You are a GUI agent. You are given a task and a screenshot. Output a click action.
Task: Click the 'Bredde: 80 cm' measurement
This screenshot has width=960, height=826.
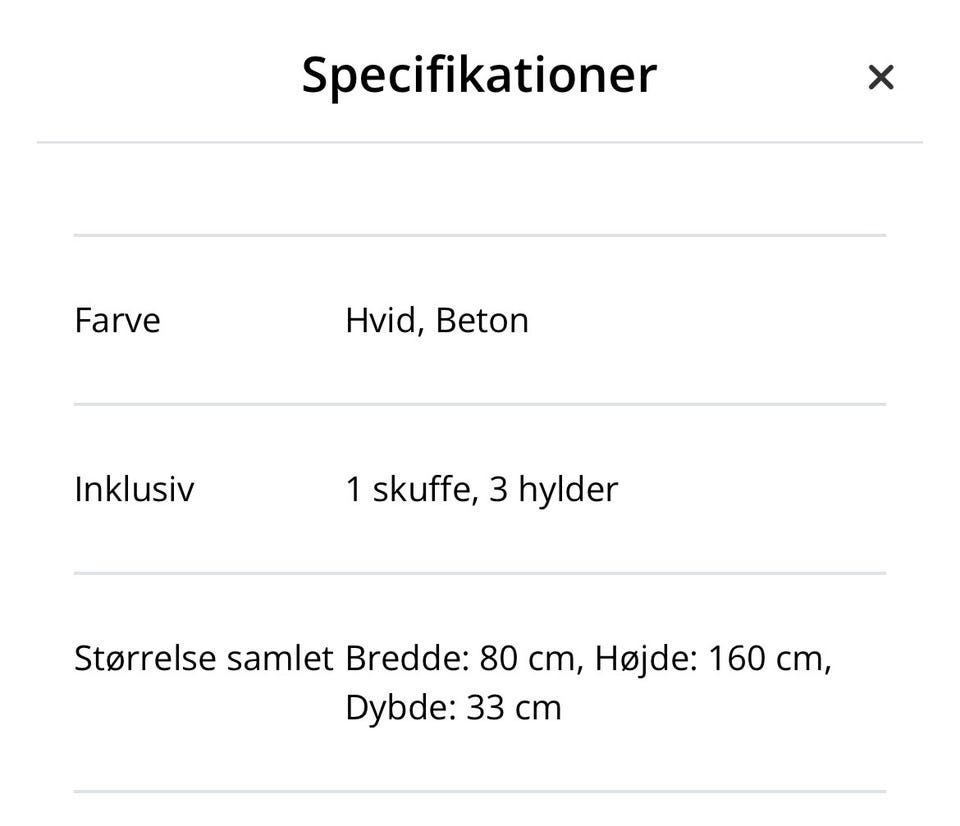[460, 659]
